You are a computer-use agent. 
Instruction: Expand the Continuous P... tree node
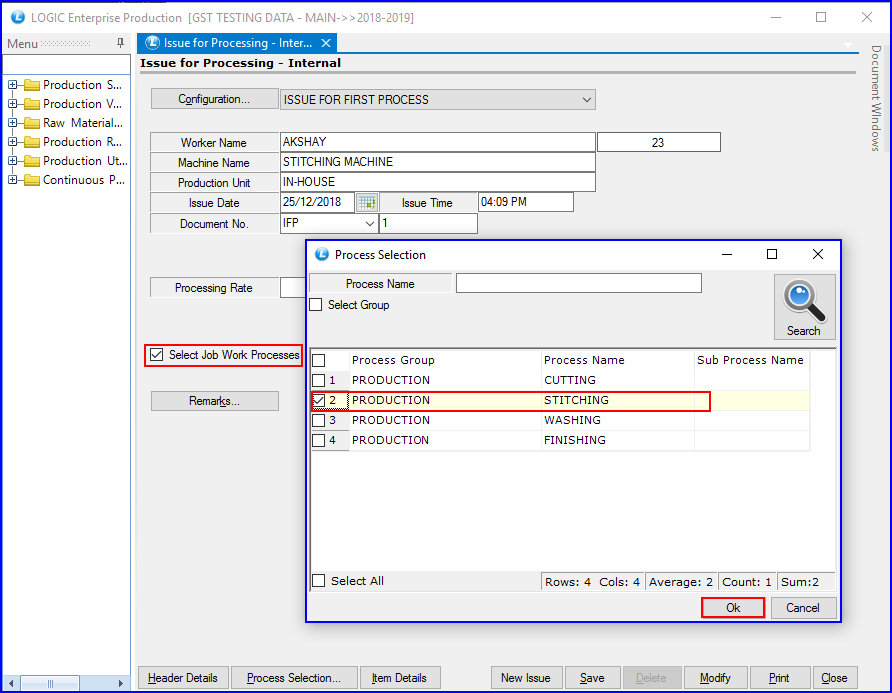13,180
